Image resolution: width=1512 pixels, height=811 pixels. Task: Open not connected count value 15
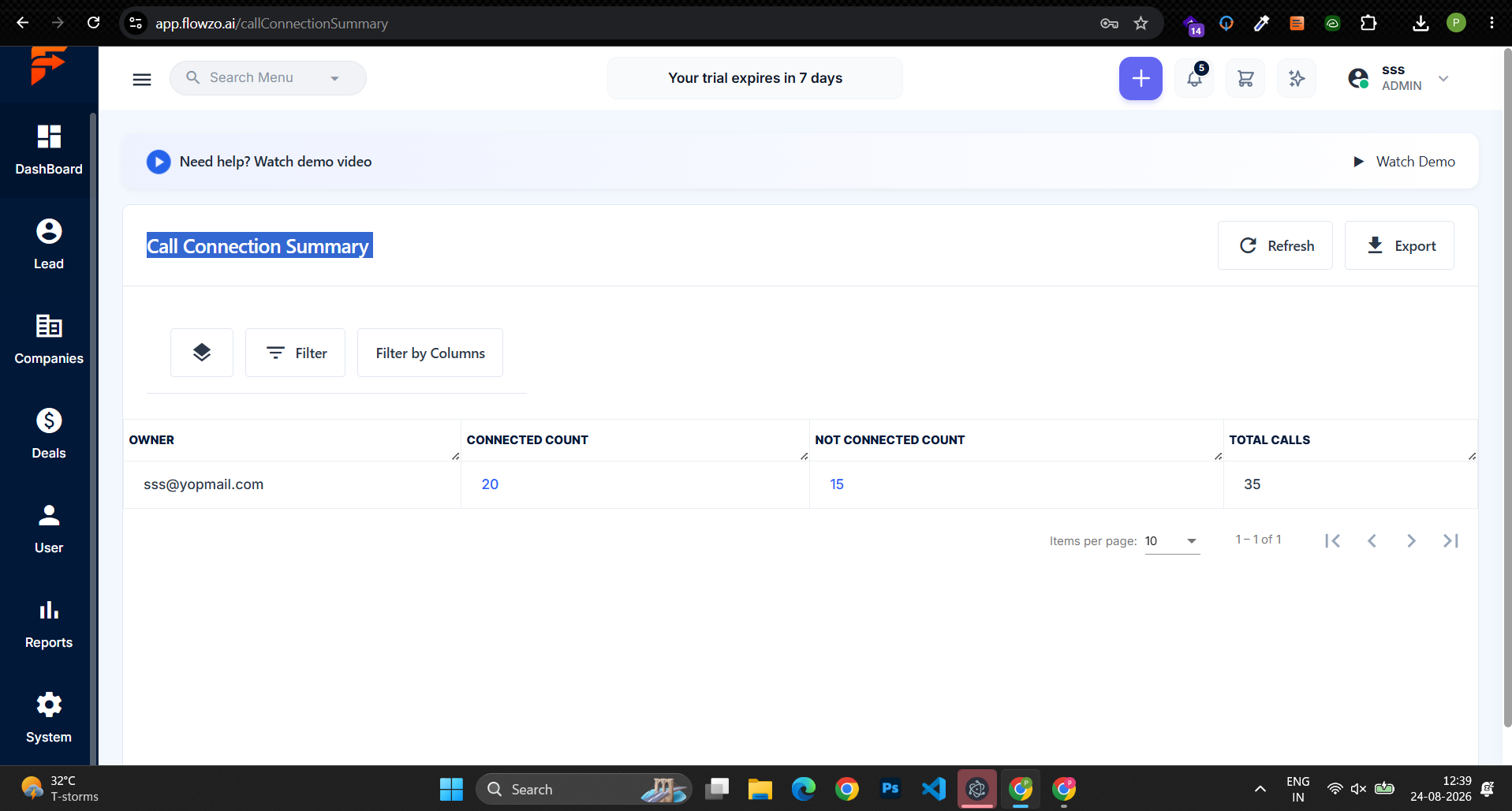[x=837, y=484]
